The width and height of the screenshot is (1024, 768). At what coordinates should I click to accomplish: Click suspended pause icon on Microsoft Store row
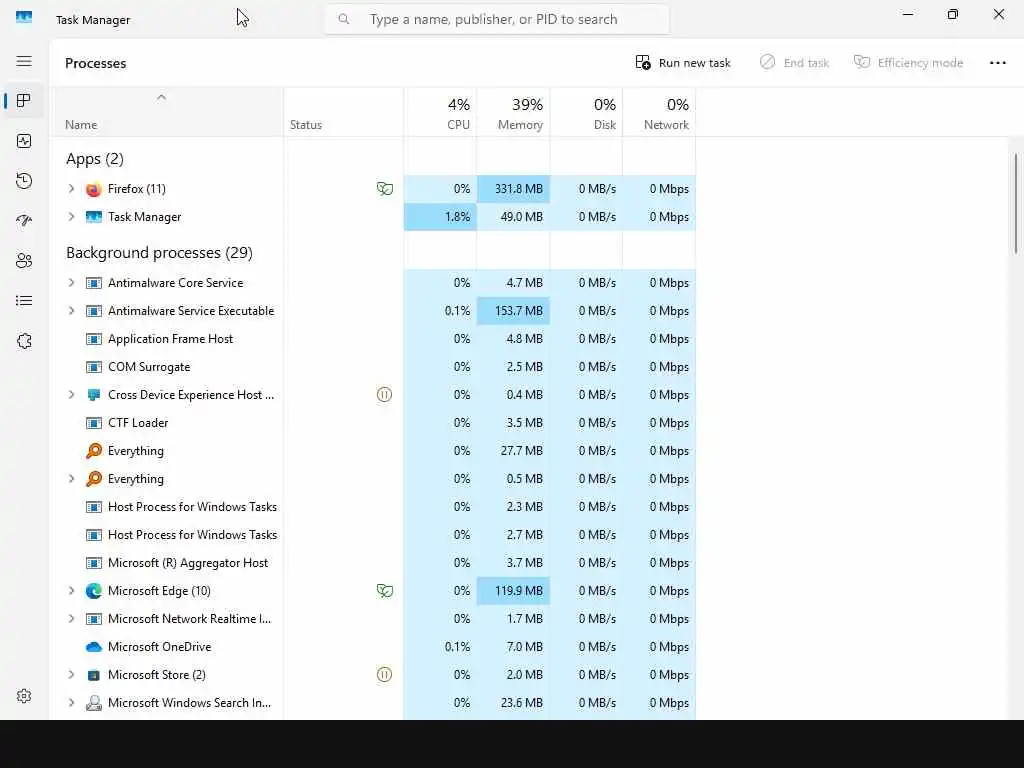385,675
